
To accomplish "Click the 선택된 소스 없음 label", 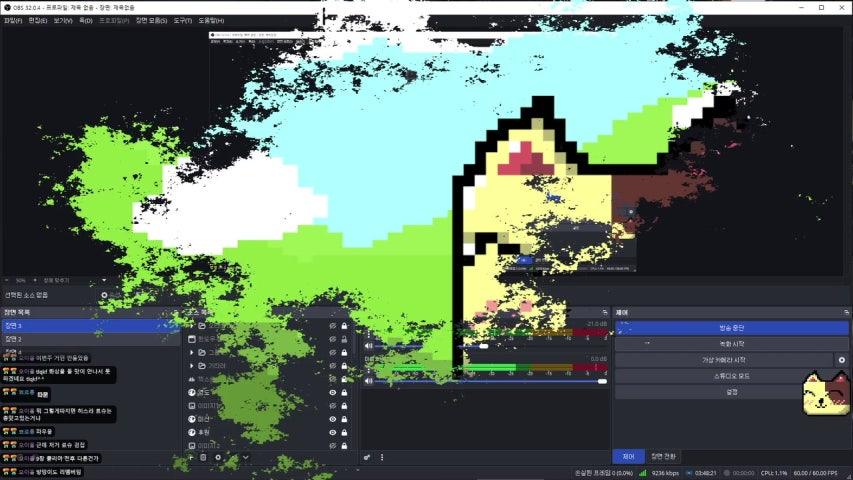I will coord(26,295).
